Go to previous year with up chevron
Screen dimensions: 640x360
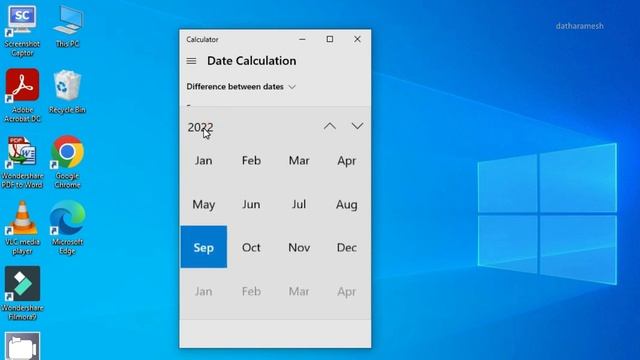(330, 127)
